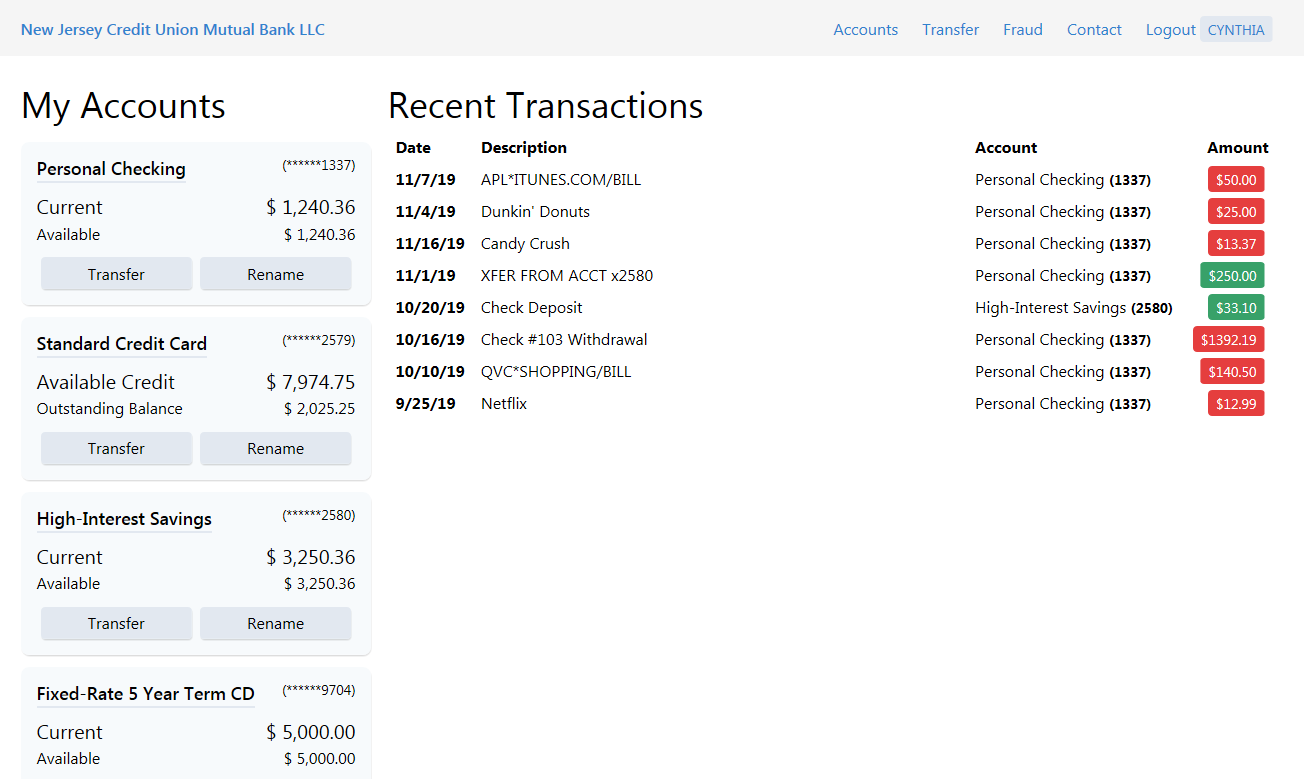
Task: Click Transfer under Standard Credit Card
Action: click(x=116, y=448)
